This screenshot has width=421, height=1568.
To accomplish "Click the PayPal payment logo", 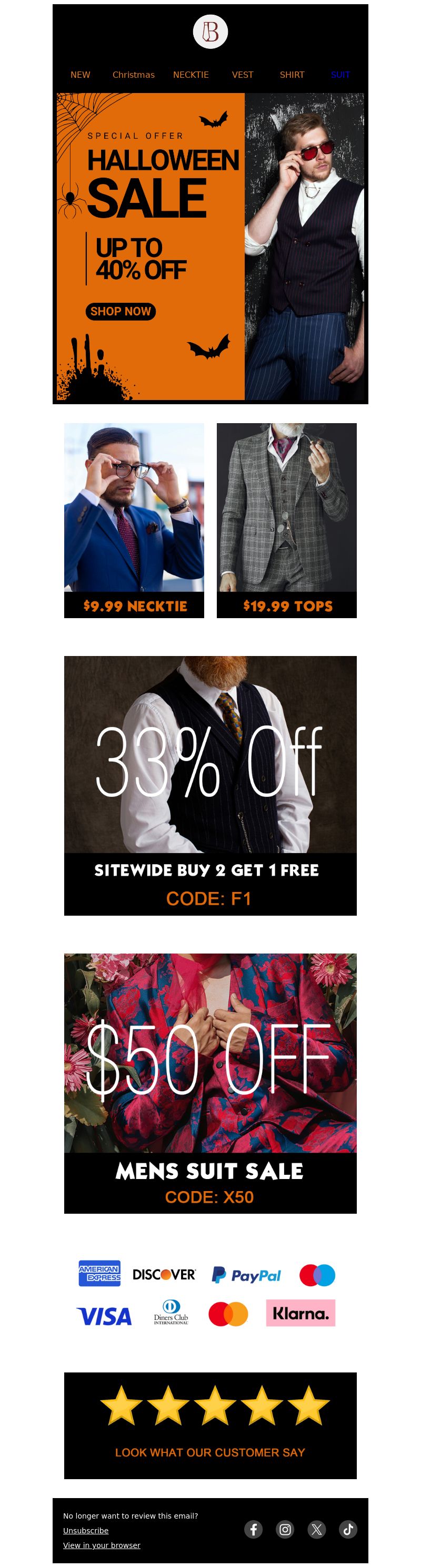I will pyautogui.click(x=246, y=1275).
